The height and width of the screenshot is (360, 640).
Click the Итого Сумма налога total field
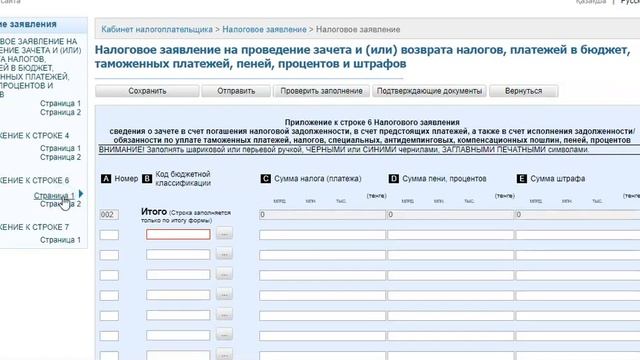click(x=322, y=215)
